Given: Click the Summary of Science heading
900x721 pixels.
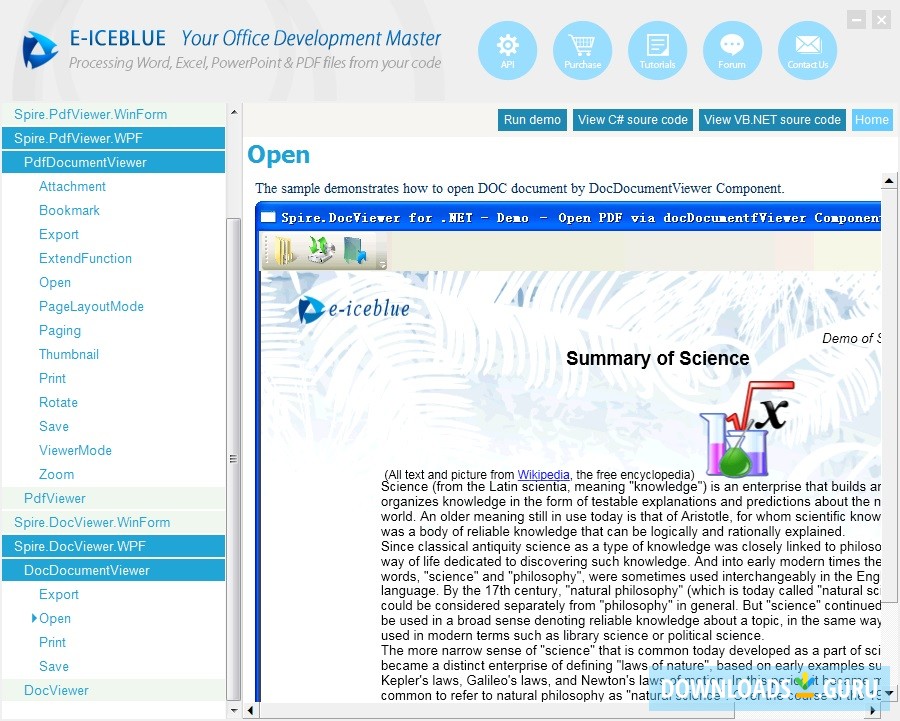Looking at the screenshot, I should [x=657, y=358].
